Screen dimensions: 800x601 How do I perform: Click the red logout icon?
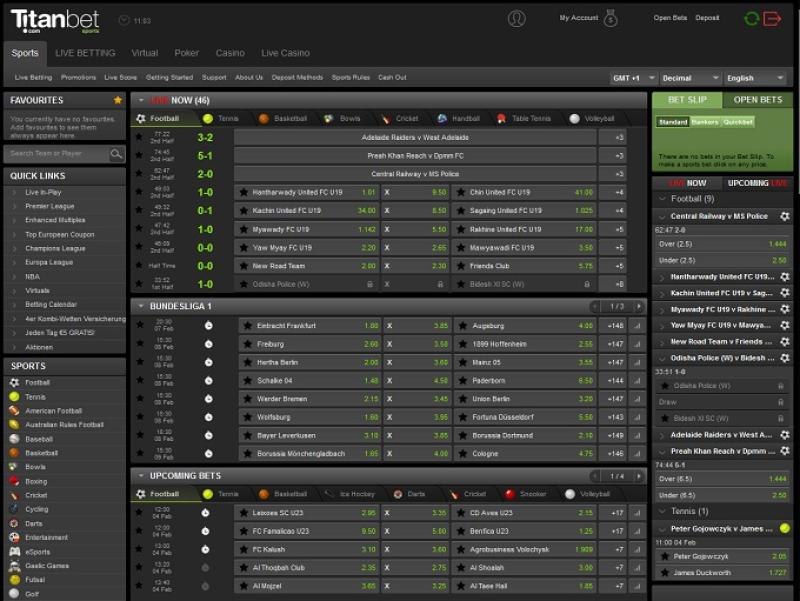click(772, 19)
